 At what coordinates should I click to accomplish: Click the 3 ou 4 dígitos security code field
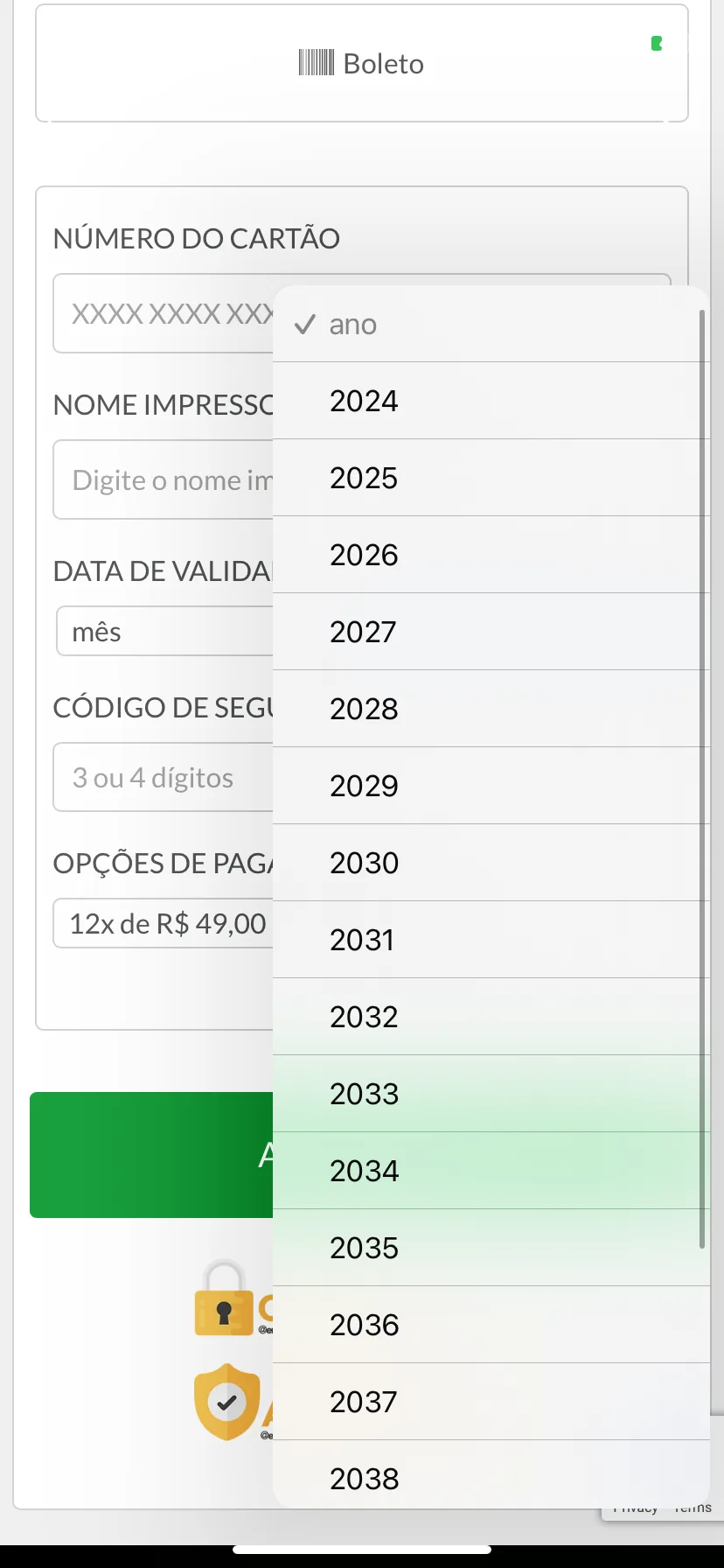point(164,777)
